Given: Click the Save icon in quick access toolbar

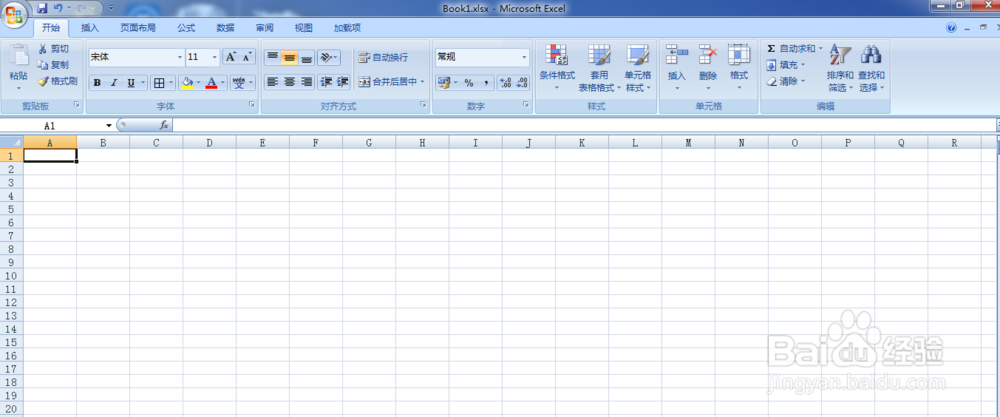Looking at the screenshot, I should coord(42,8).
